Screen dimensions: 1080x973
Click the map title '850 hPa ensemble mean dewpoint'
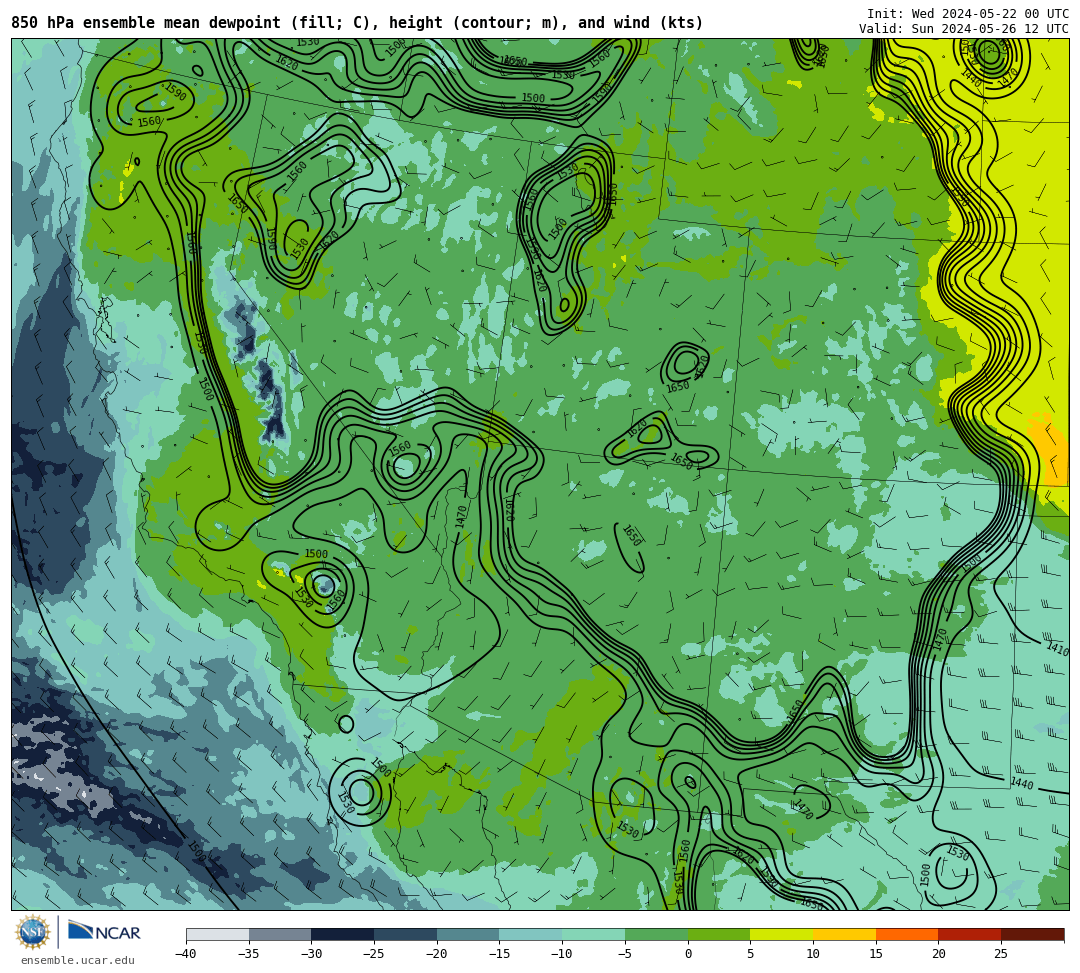[146, 23]
